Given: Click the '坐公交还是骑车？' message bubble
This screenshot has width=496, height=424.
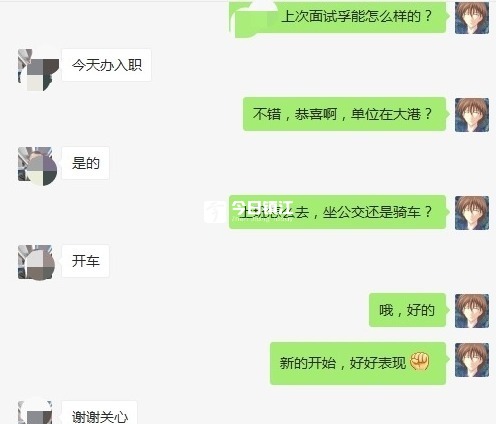Looking at the screenshot, I should (x=338, y=212).
